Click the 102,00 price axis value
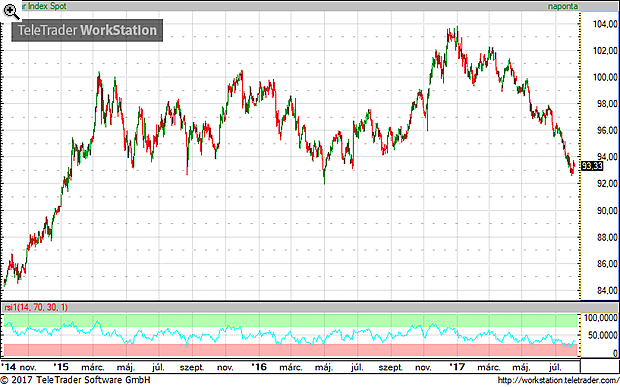 click(x=604, y=51)
